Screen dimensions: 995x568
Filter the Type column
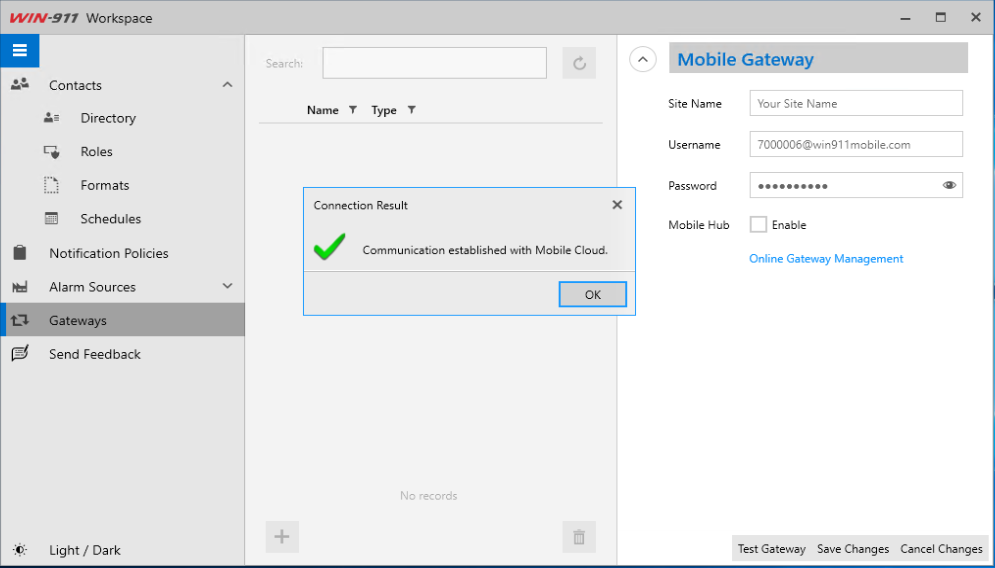click(x=411, y=110)
